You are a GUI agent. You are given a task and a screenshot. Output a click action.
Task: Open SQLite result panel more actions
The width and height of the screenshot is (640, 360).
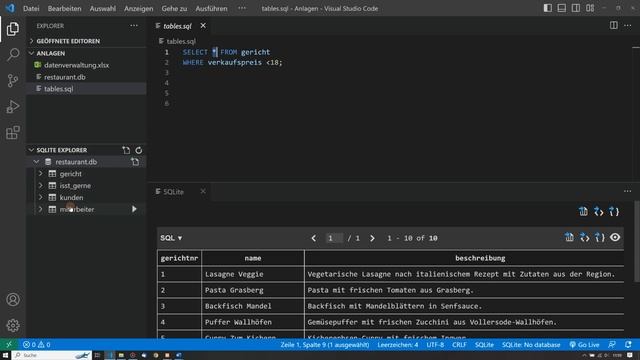point(627,191)
